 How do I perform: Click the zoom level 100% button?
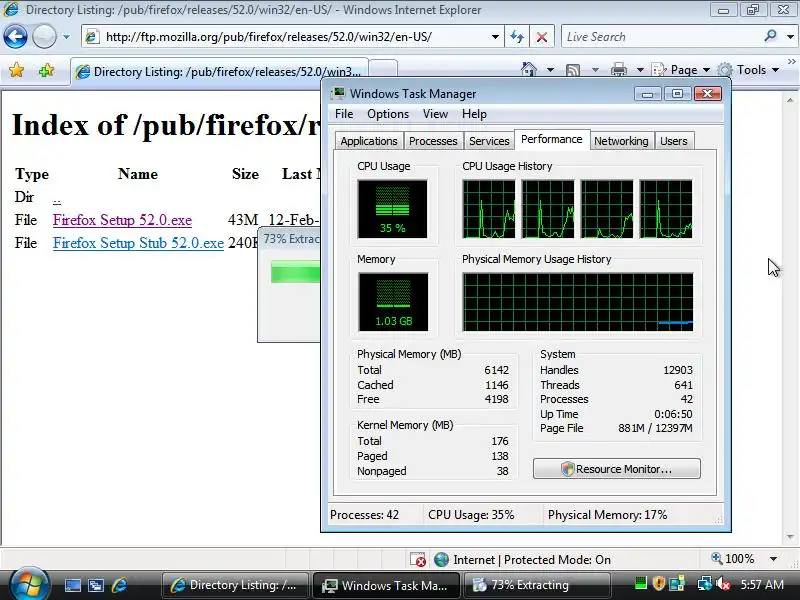pos(733,559)
